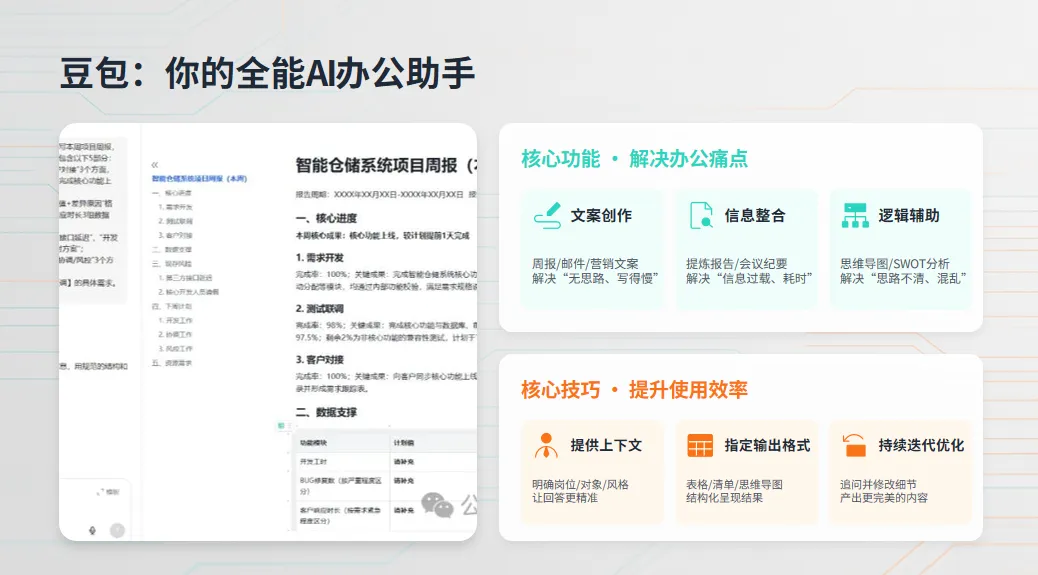
Task: Click the text 提炼报告/会议纪要
Action: pyautogui.click(x=736, y=264)
